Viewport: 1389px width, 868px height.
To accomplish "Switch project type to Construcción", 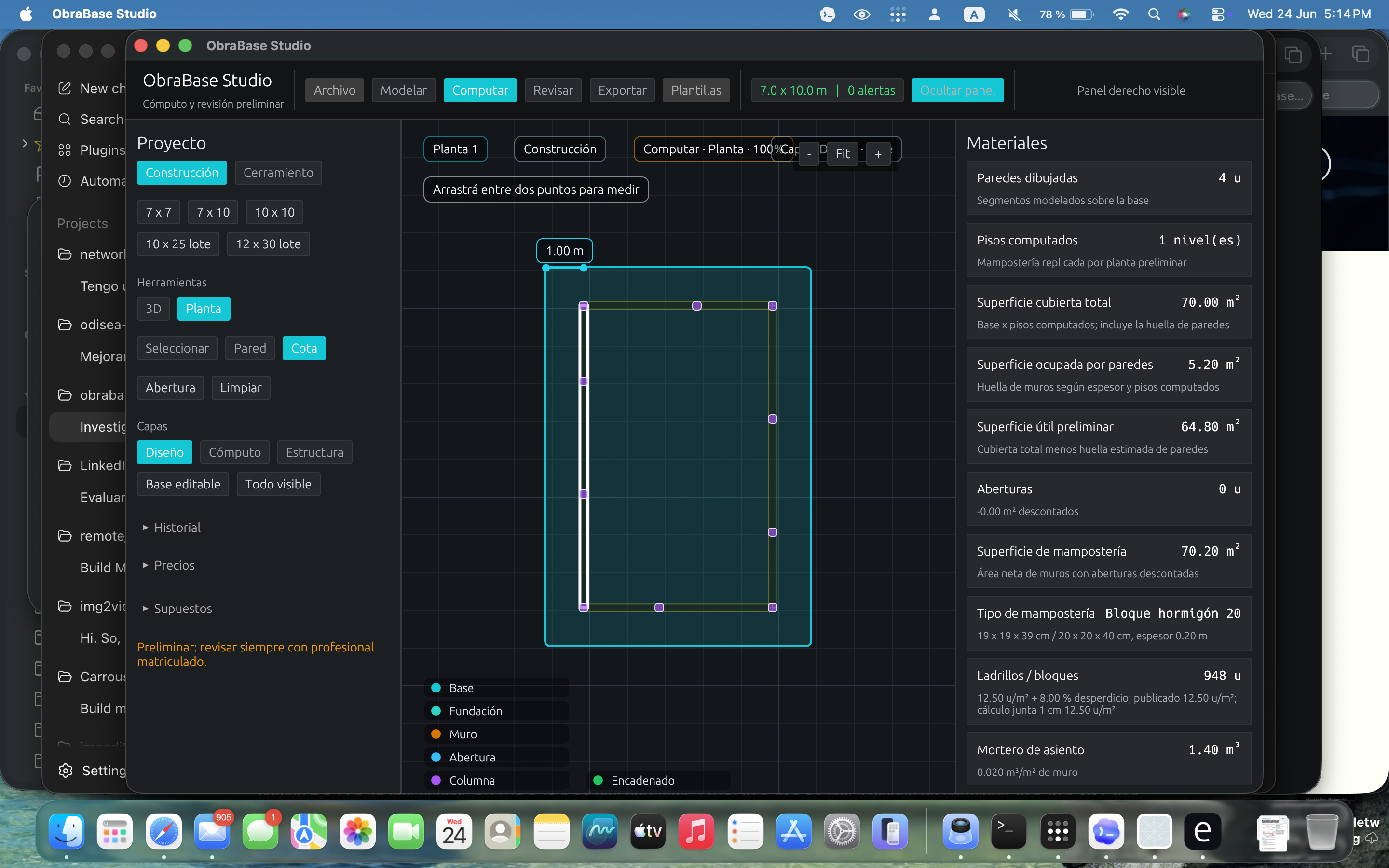I will point(182,173).
